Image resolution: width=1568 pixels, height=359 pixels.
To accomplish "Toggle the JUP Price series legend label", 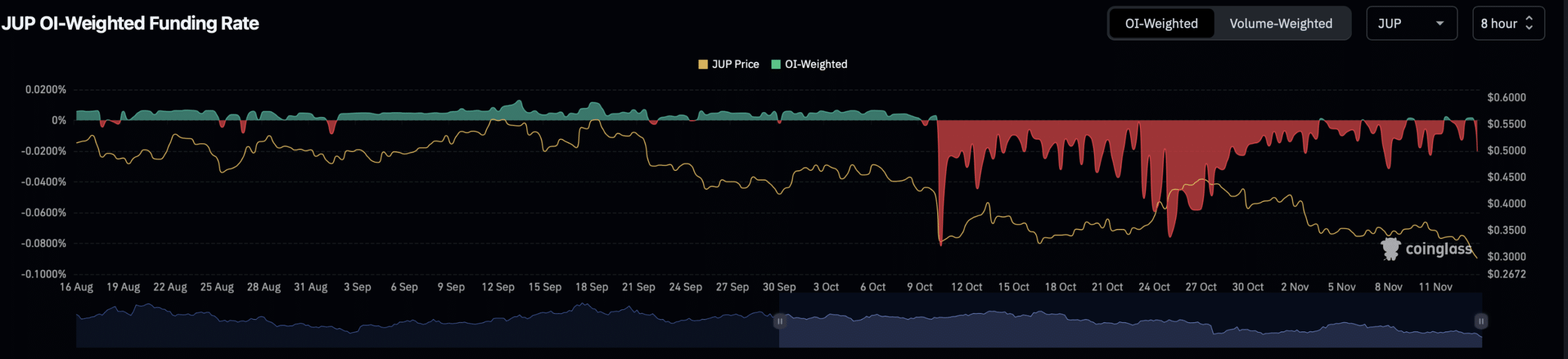I will click(x=735, y=64).
